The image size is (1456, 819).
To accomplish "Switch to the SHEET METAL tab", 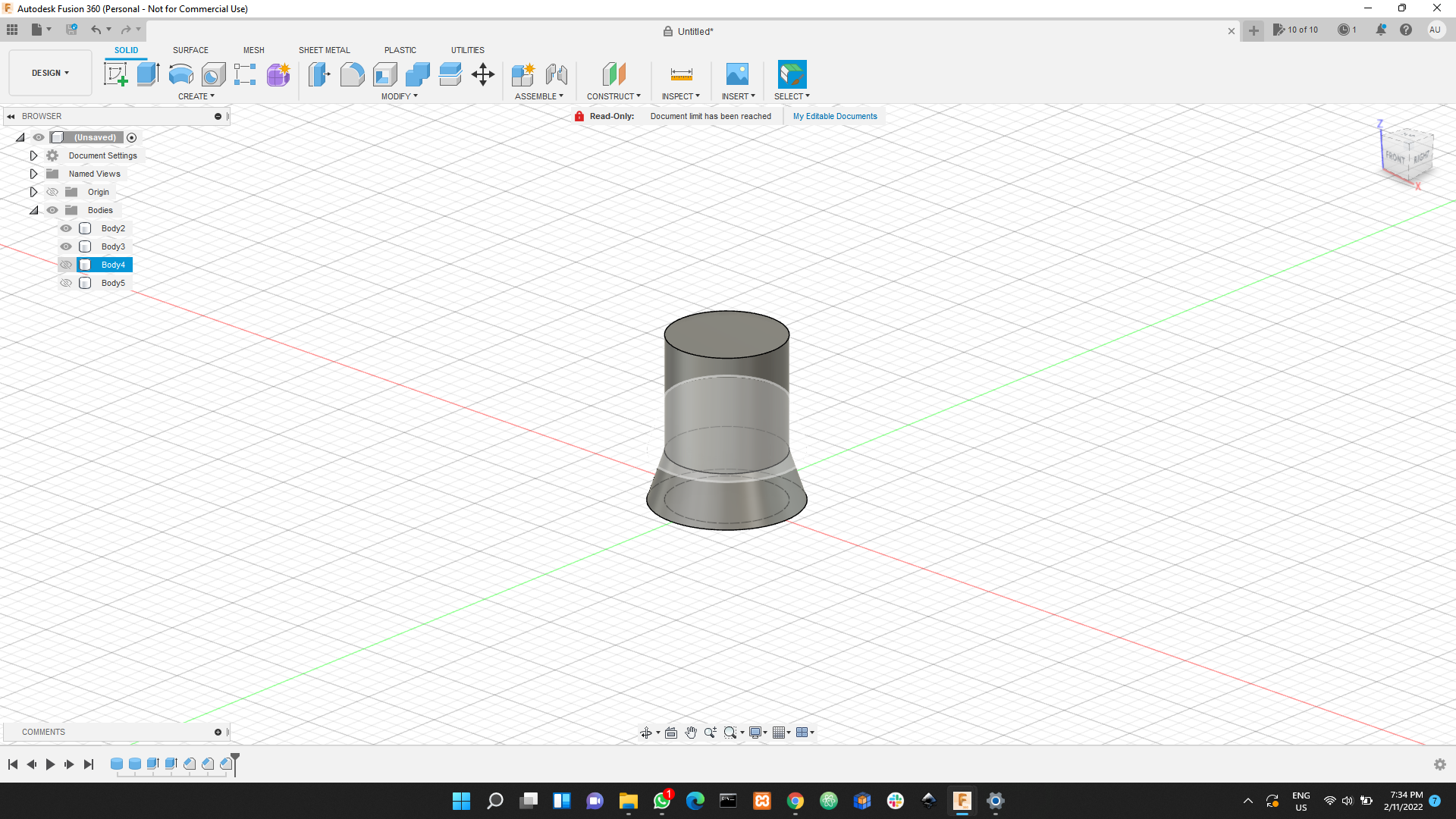I will click(x=324, y=50).
